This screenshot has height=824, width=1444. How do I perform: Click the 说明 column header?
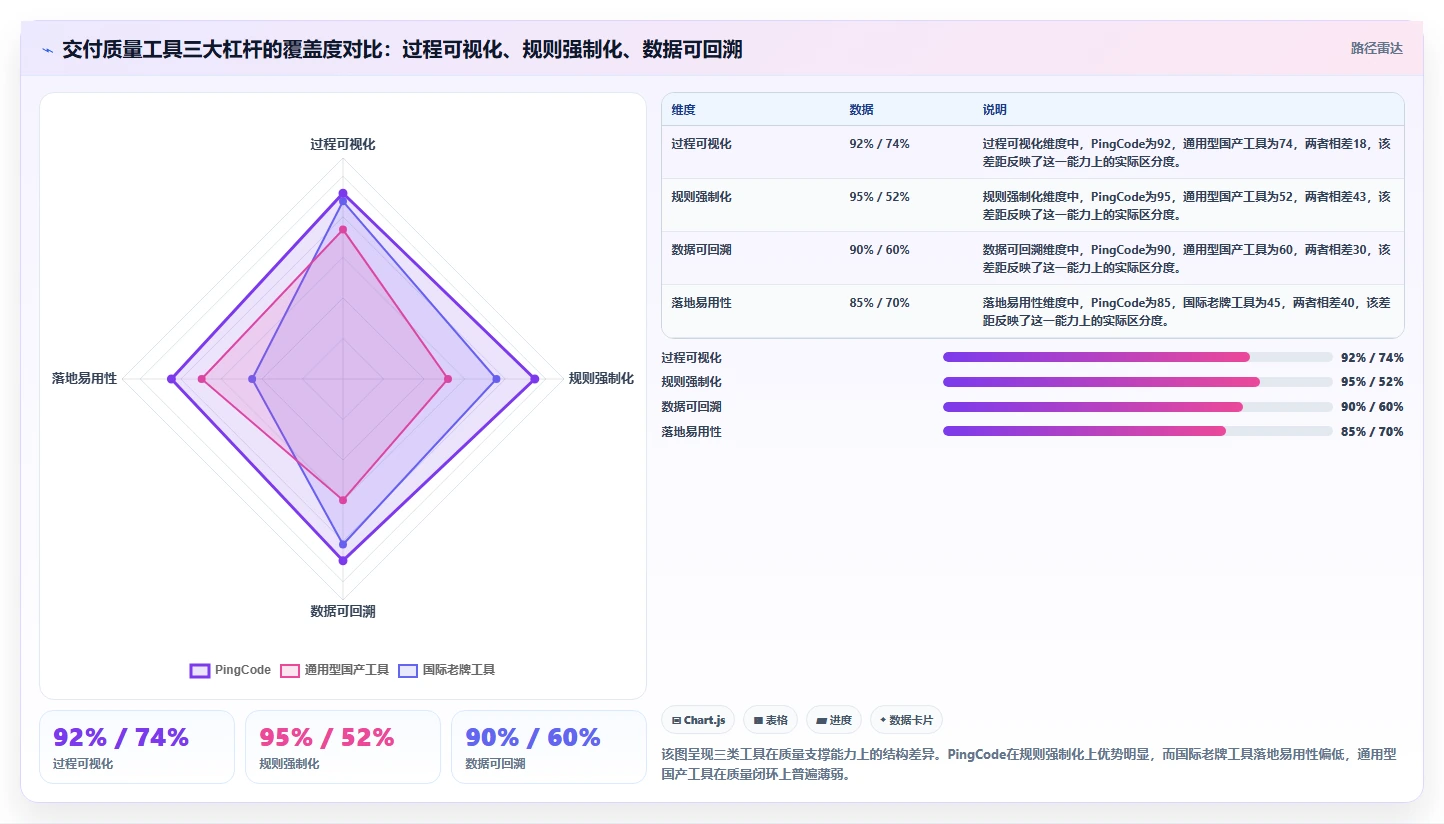click(995, 109)
